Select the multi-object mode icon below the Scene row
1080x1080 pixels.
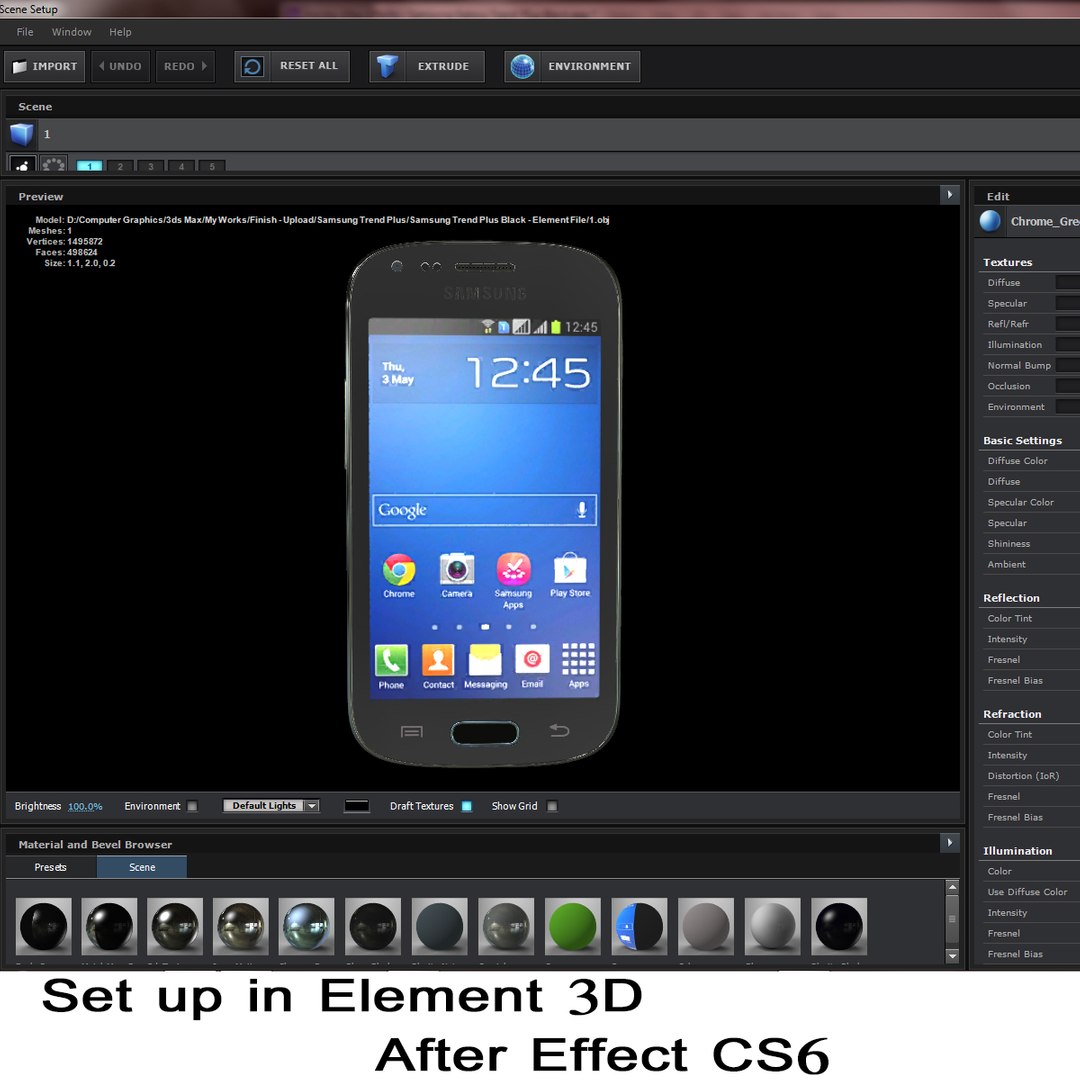click(53, 165)
